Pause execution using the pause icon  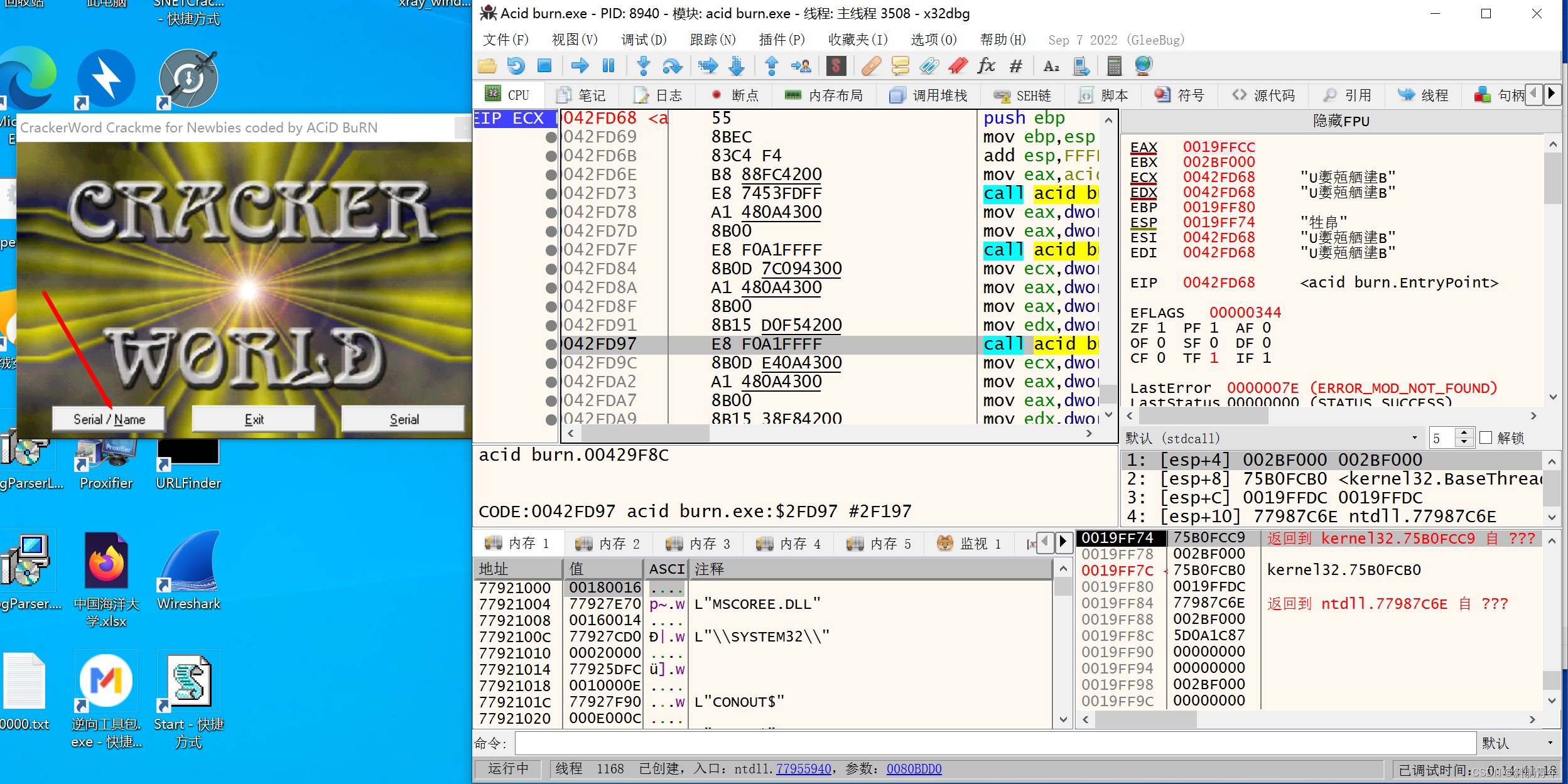[608, 66]
